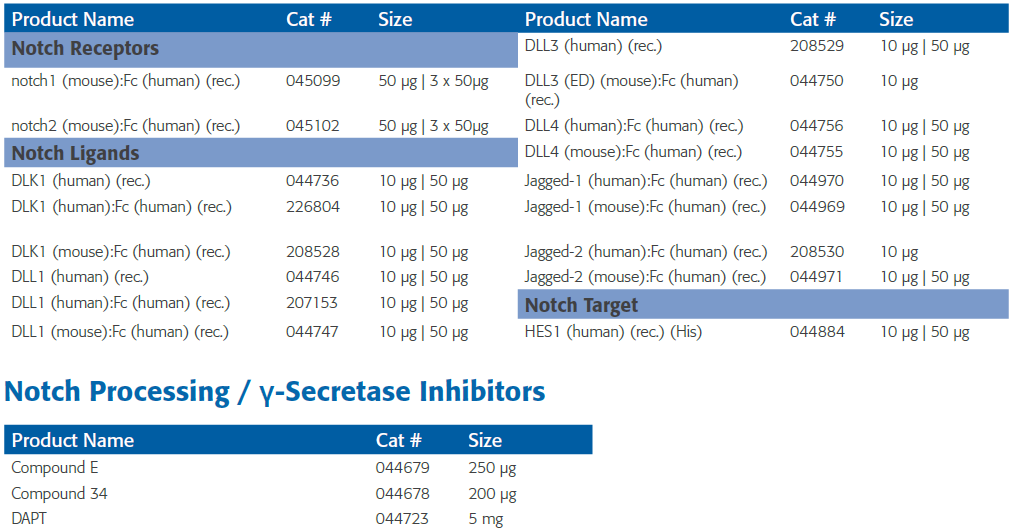Click catalog number 044678 for Compound 34
Screen dimensions: 1013x531
(x=402, y=494)
